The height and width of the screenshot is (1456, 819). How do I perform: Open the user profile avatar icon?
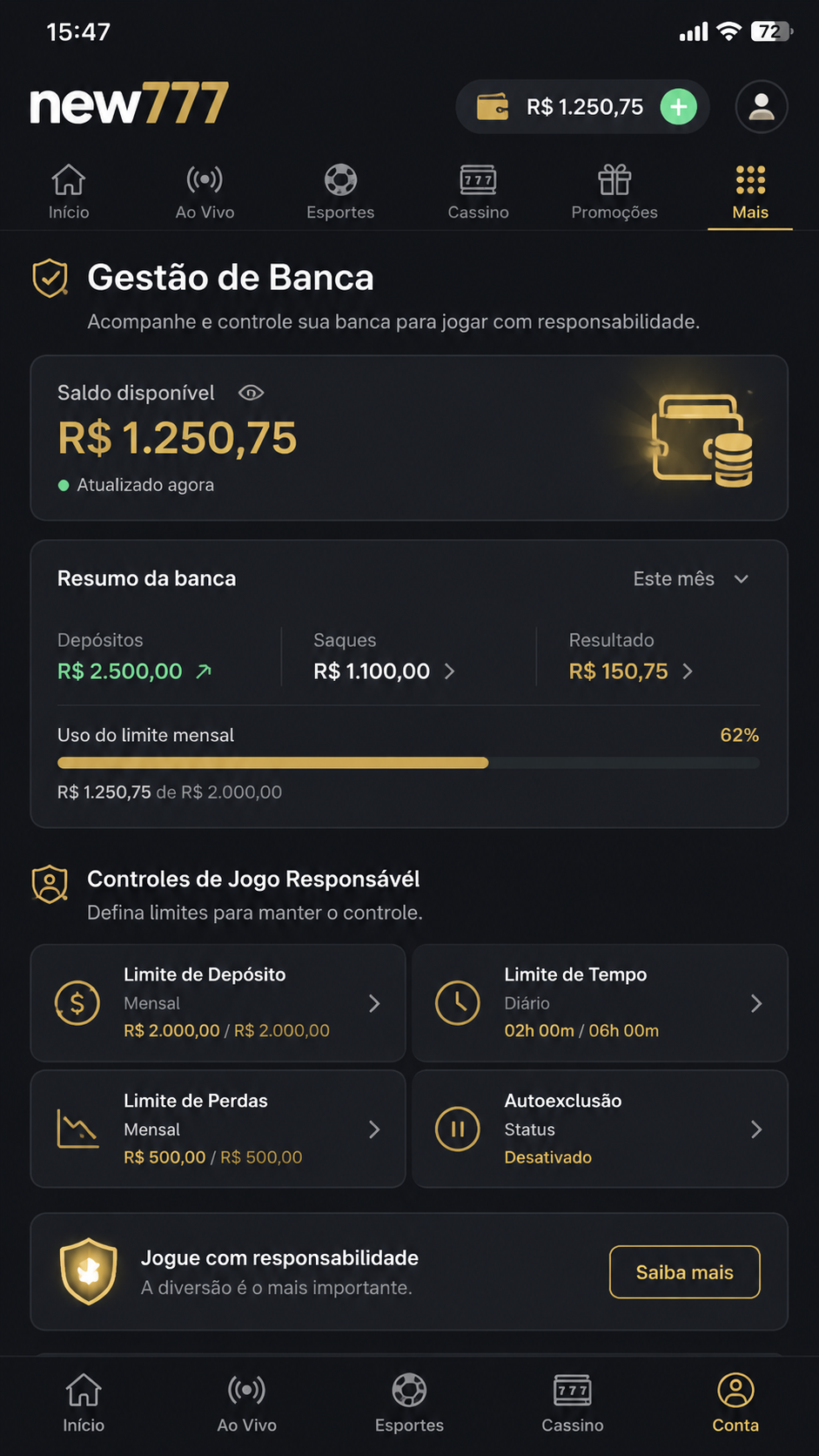click(x=762, y=106)
